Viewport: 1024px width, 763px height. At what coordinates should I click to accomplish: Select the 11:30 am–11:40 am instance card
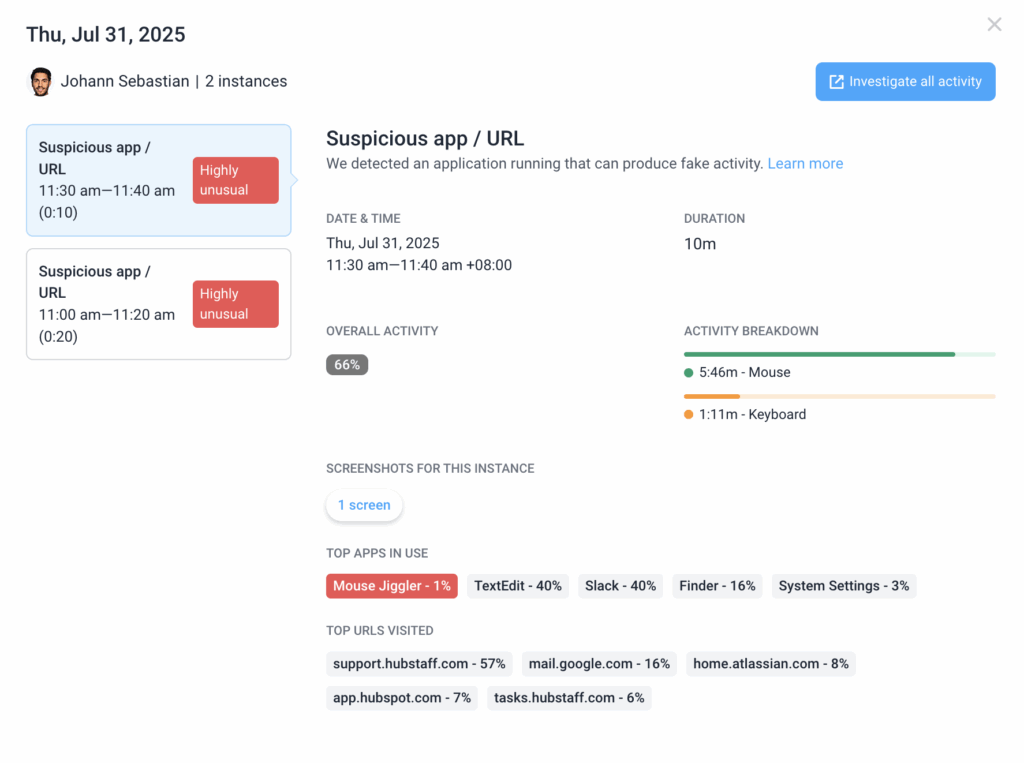(159, 180)
